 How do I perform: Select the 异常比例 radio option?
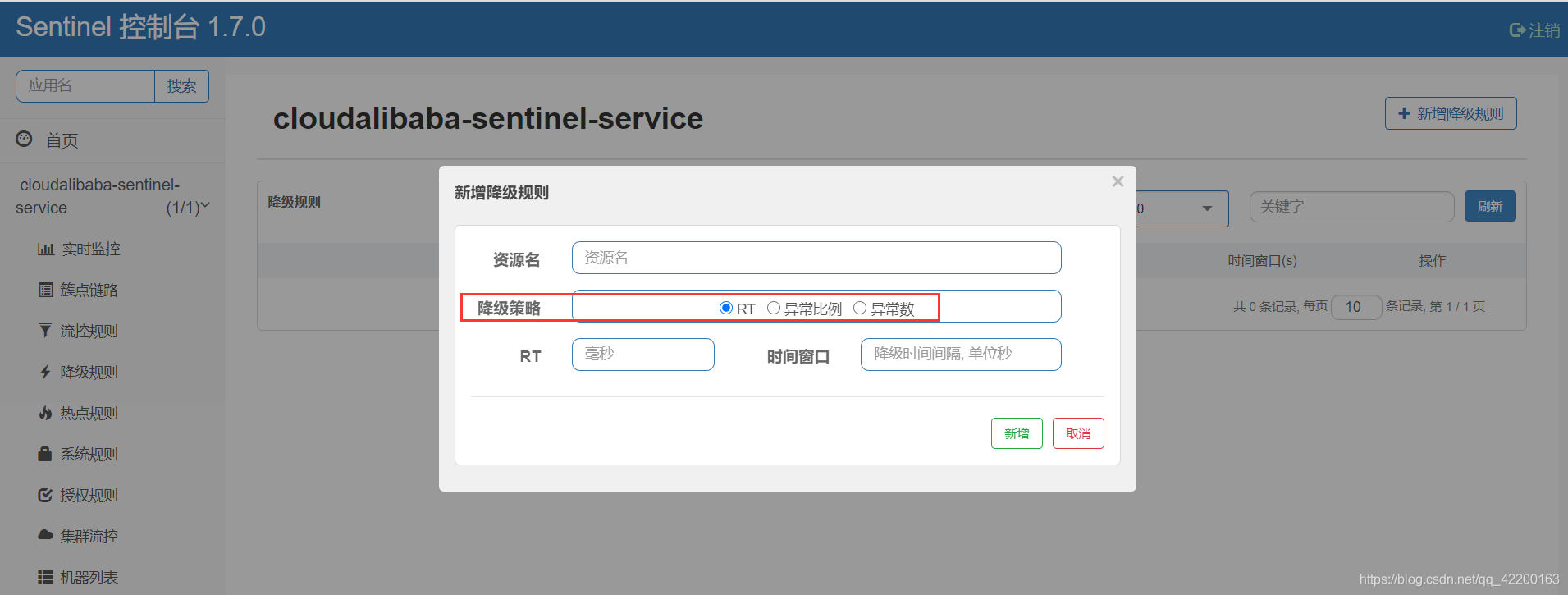774,309
